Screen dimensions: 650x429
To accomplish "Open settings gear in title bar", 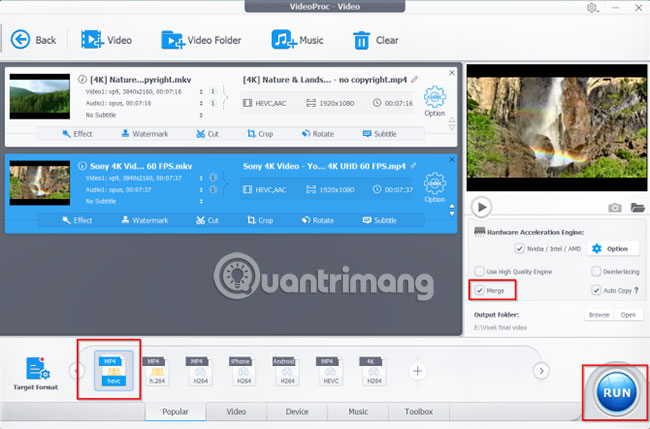I will pyautogui.click(x=592, y=7).
